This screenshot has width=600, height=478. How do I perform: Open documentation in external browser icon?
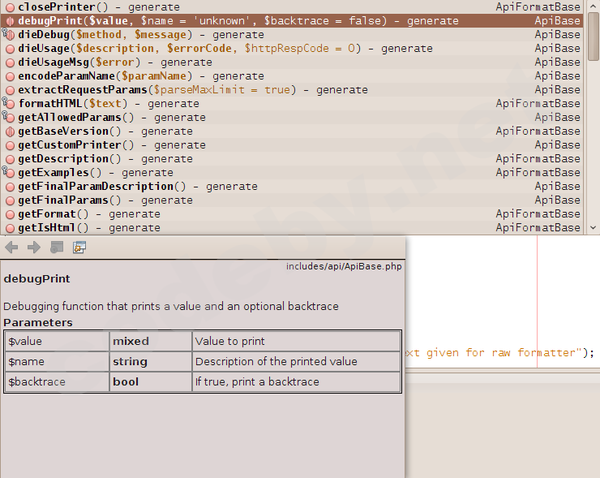pyautogui.click(x=79, y=247)
